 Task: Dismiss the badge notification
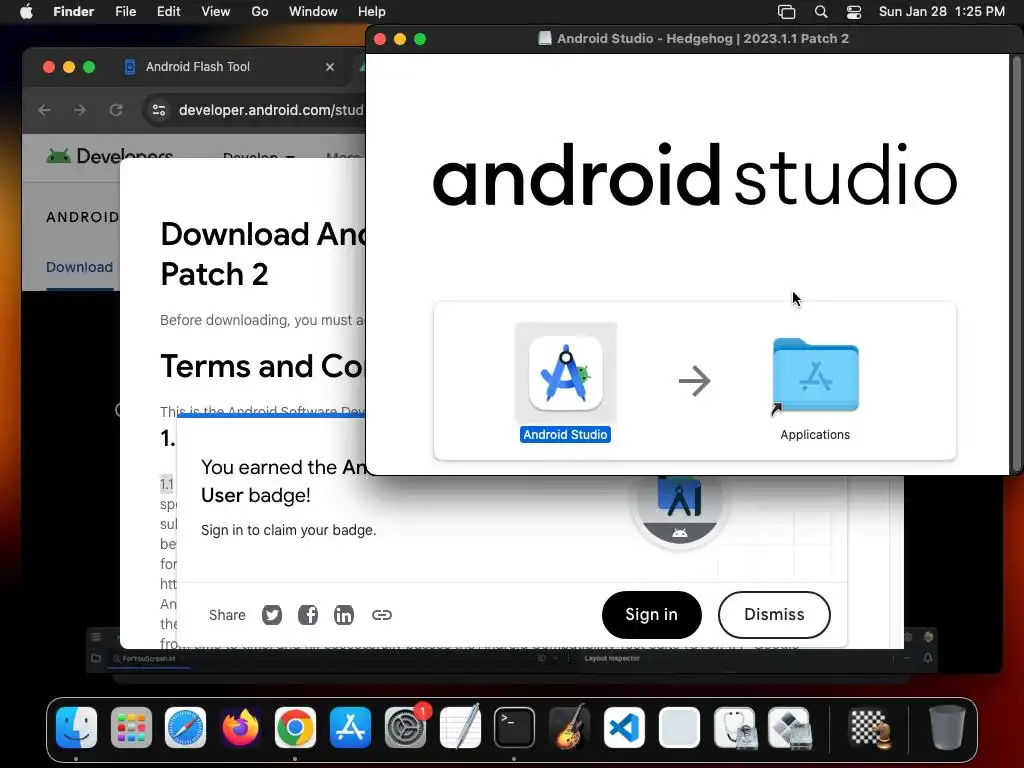coord(774,615)
